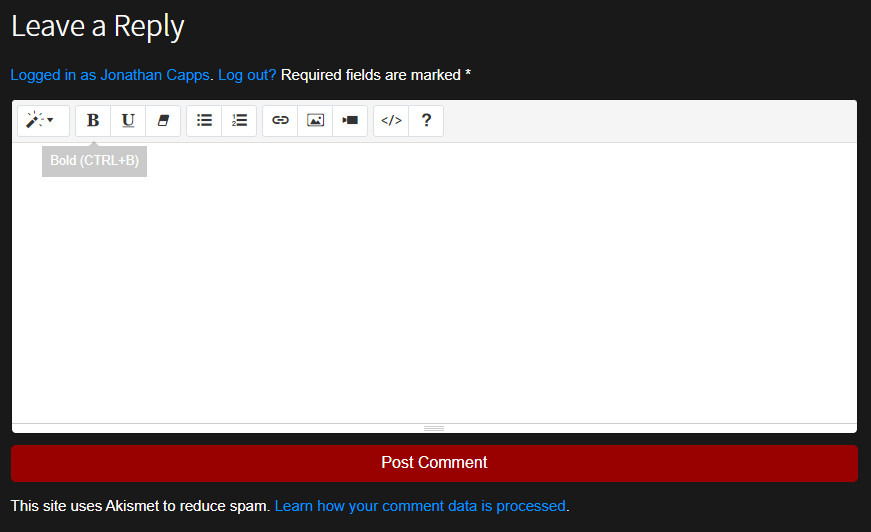Viewport: 871px width, 532px height.
Task: Insert a picture into the comment
Action: pyautogui.click(x=315, y=121)
